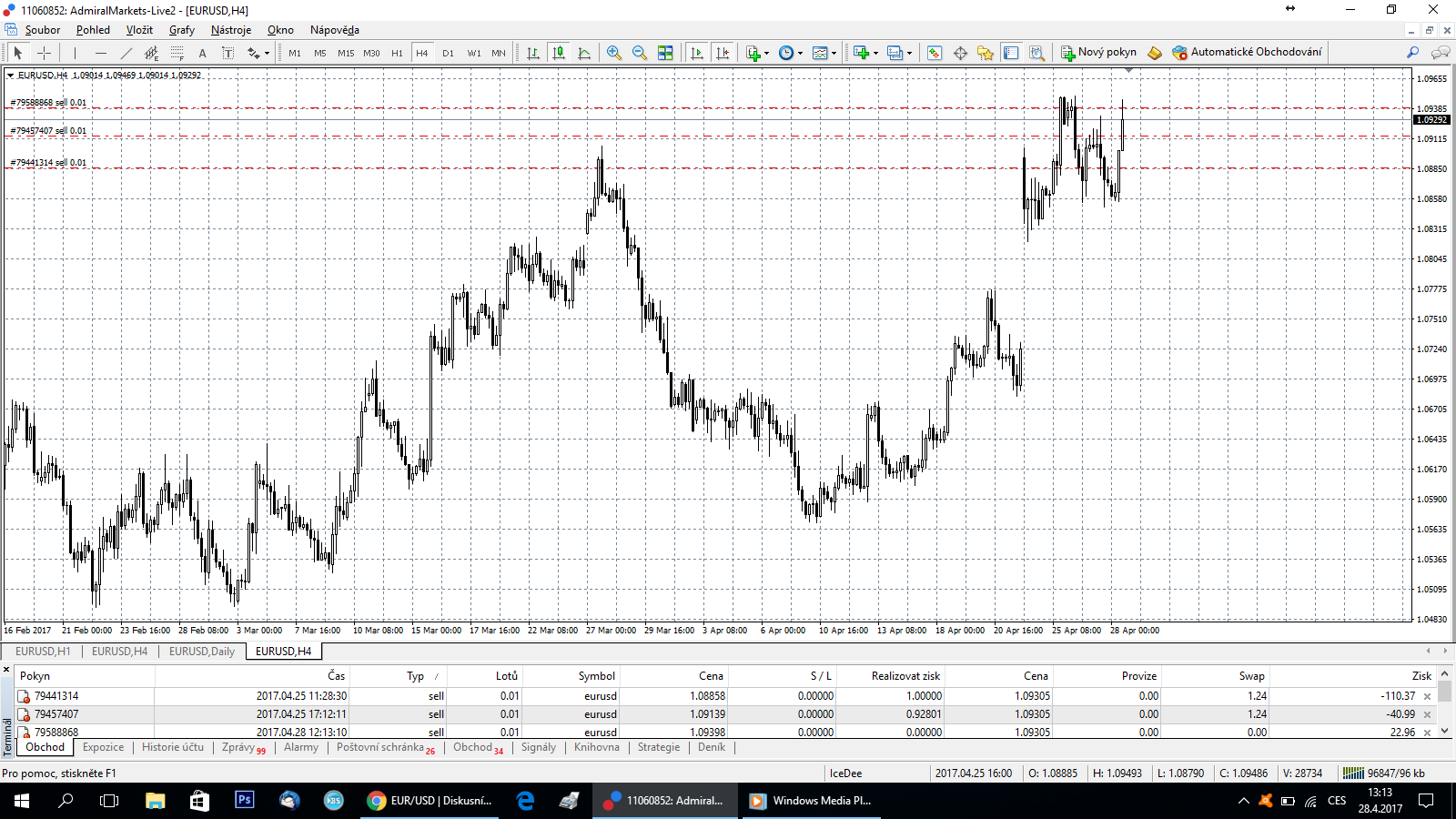The image size is (1456, 819).
Task: Click the Nový pokyn button
Action: [x=1098, y=53]
